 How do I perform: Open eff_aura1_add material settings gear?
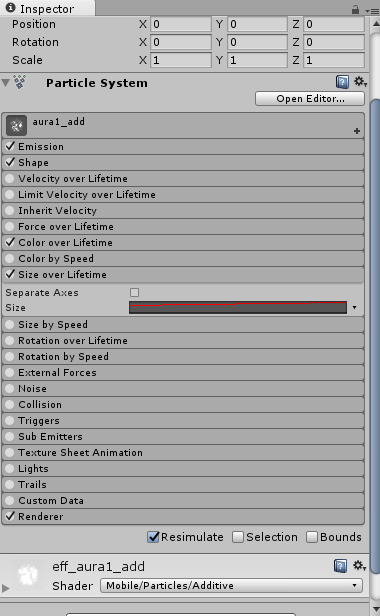click(x=360, y=565)
